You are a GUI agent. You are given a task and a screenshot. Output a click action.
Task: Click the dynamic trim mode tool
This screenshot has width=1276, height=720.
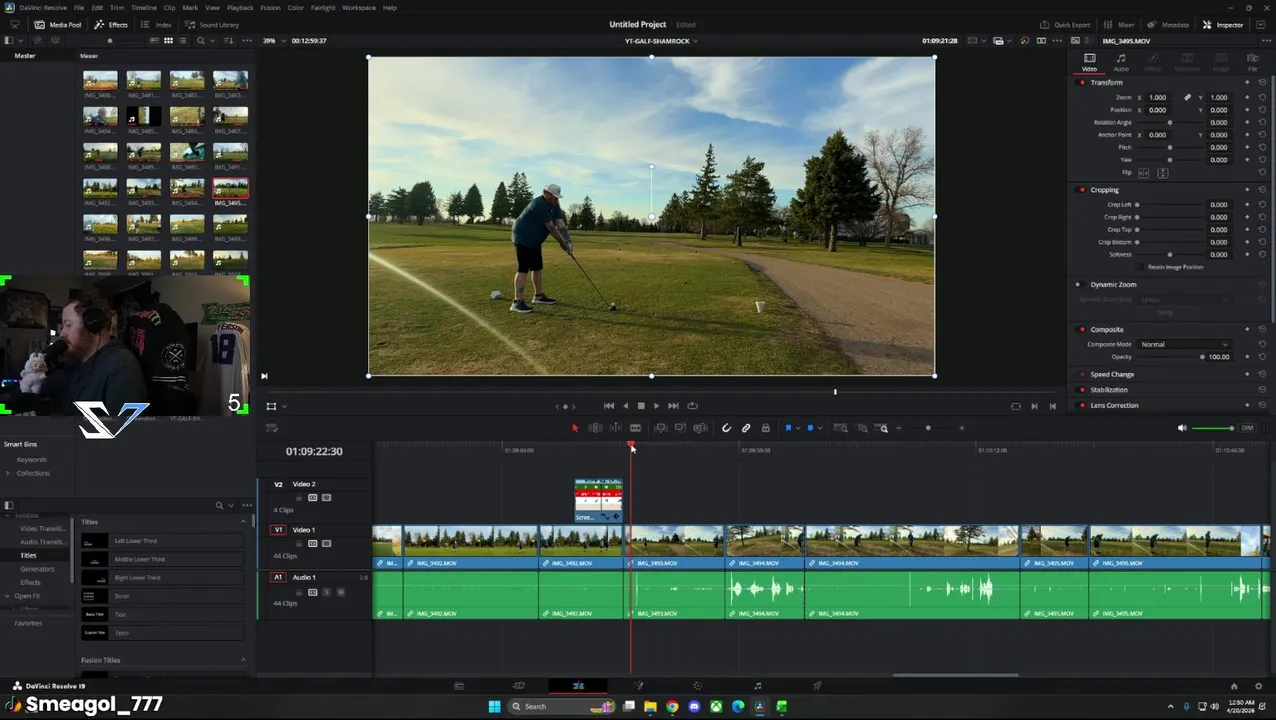coord(616,428)
